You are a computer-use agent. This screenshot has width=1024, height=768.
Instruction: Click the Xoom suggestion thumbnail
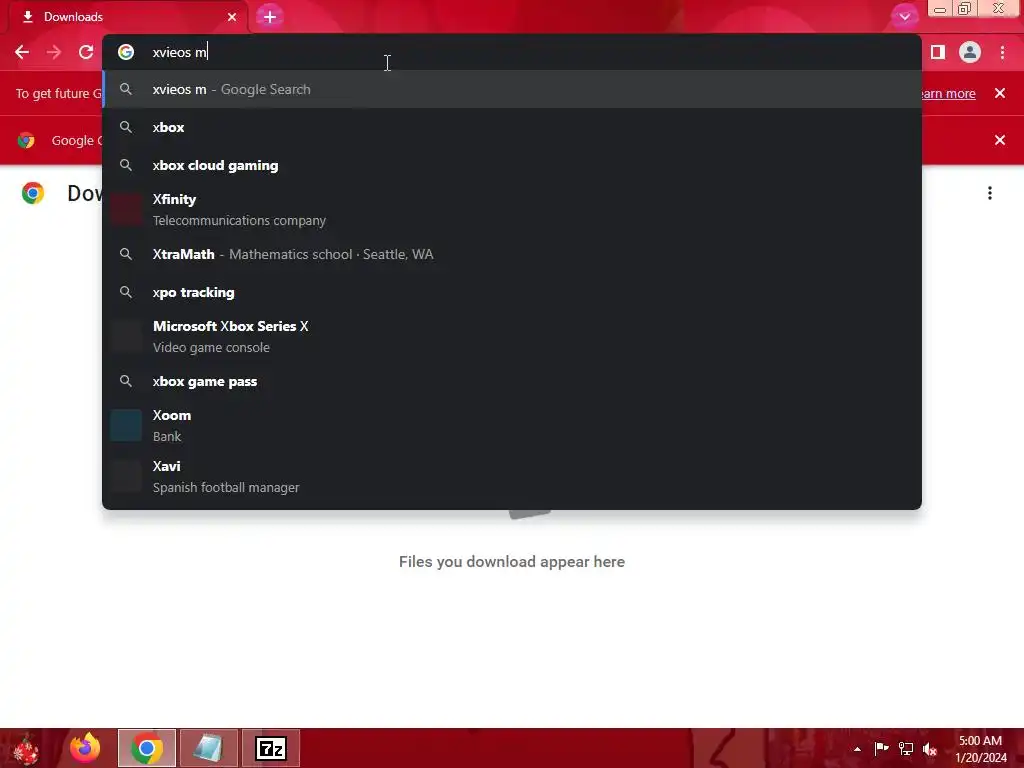[126, 425]
